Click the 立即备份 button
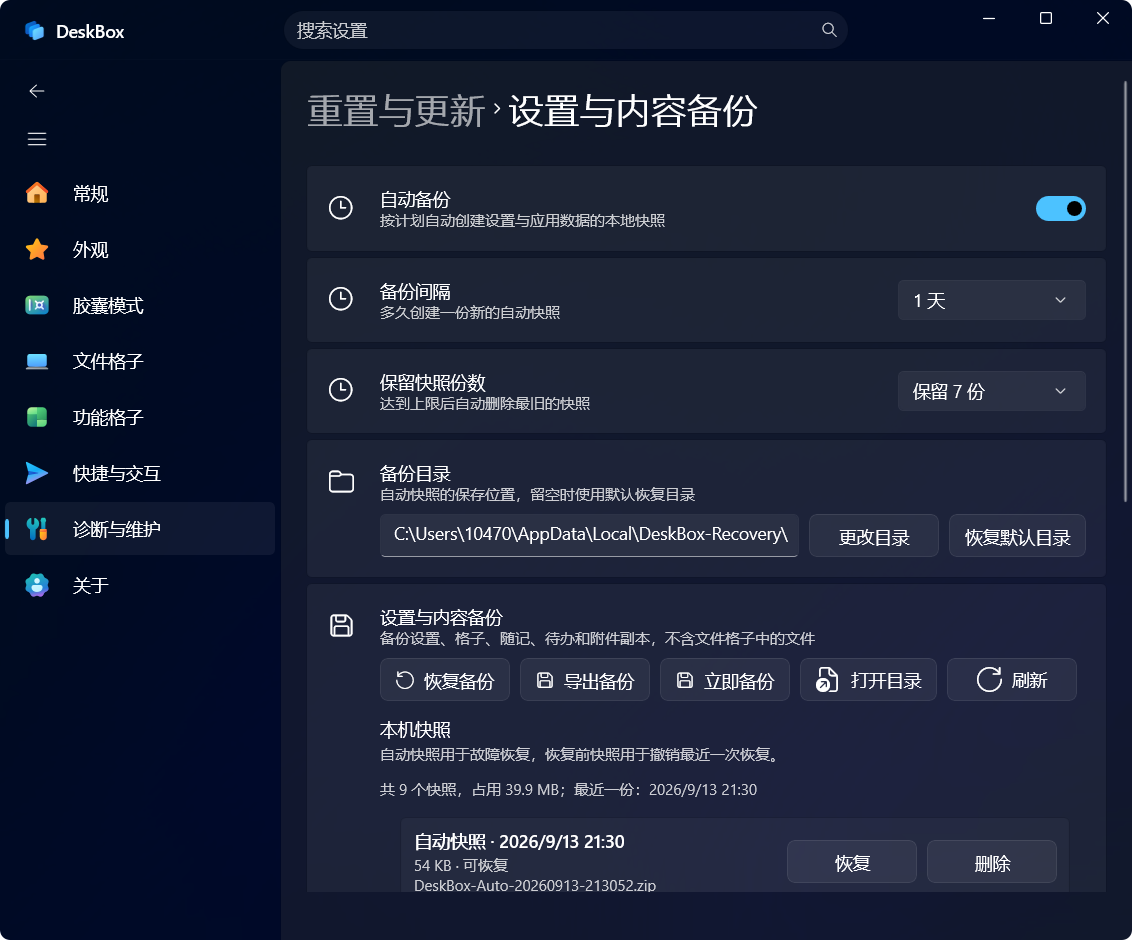1132x940 pixels. click(x=725, y=680)
